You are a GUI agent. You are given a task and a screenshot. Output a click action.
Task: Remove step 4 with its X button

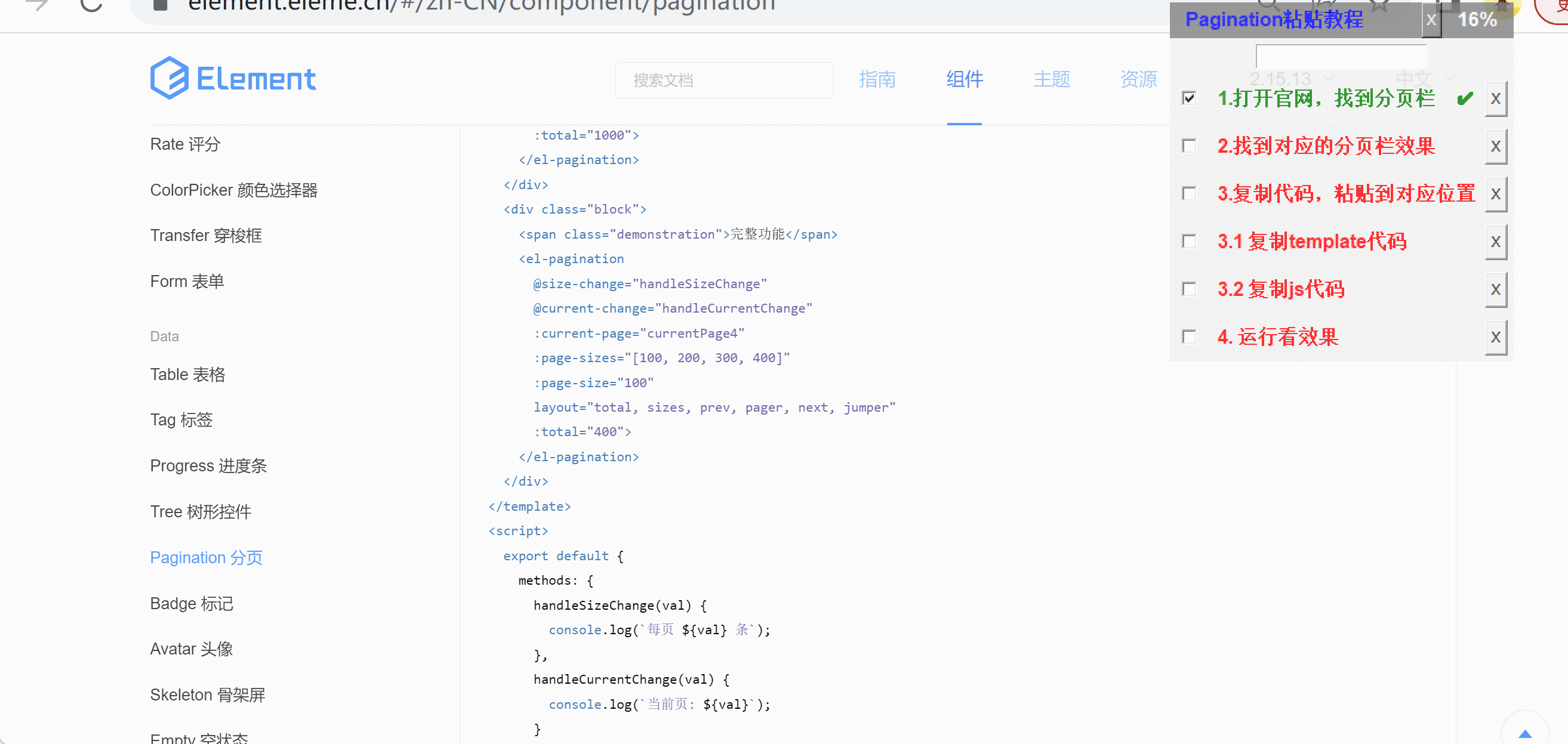coord(1496,337)
